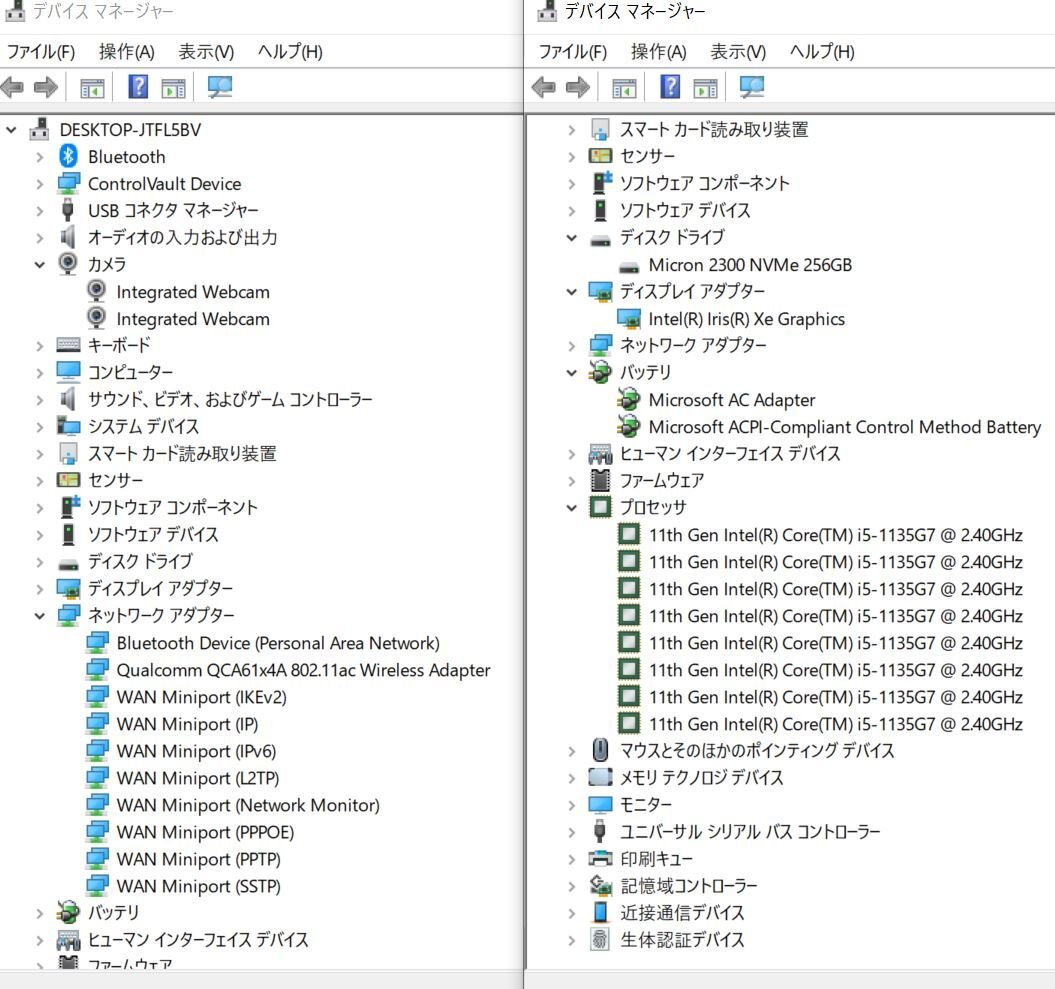Click Back arrow in left Device Manager toolbar
Screen dimensions: 1055x989
click(13, 87)
